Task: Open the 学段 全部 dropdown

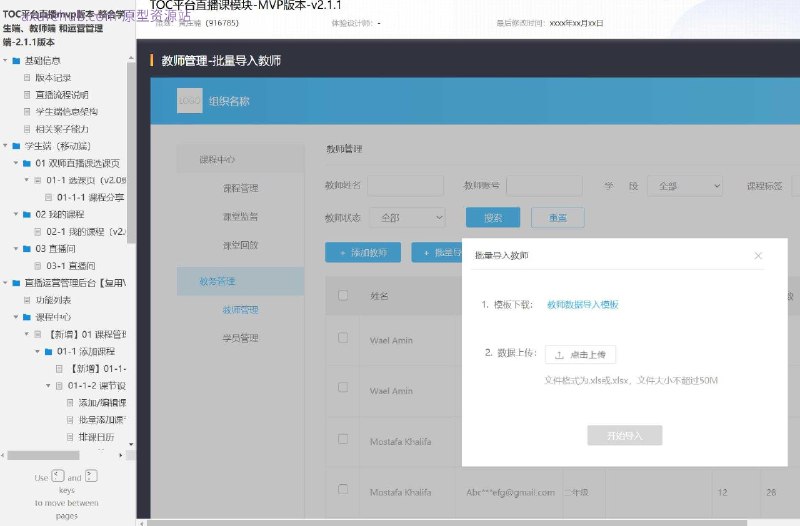Action: pyautogui.click(x=685, y=186)
